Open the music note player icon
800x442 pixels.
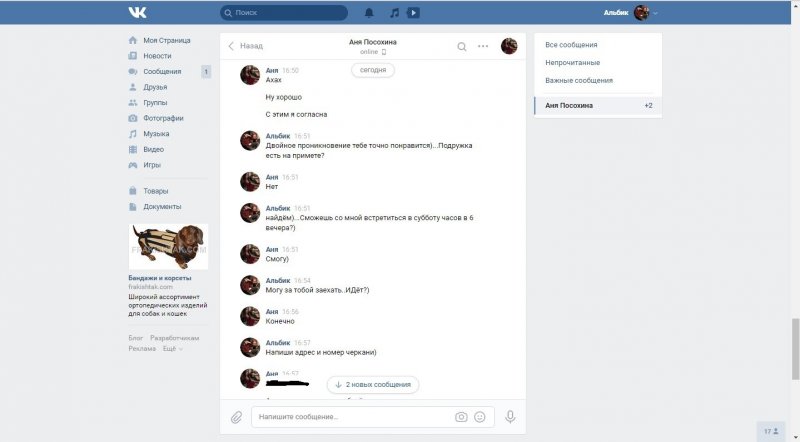(x=394, y=13)
